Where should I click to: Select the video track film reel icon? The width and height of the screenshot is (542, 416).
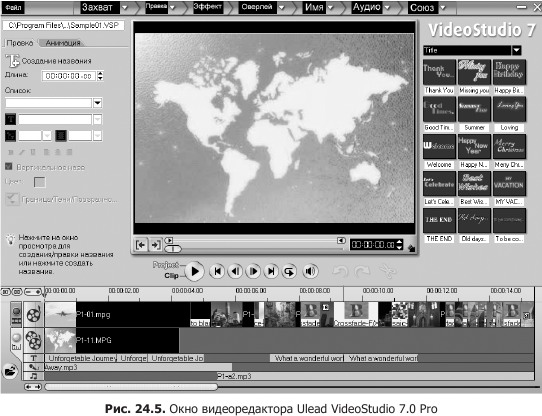point(34,314)
